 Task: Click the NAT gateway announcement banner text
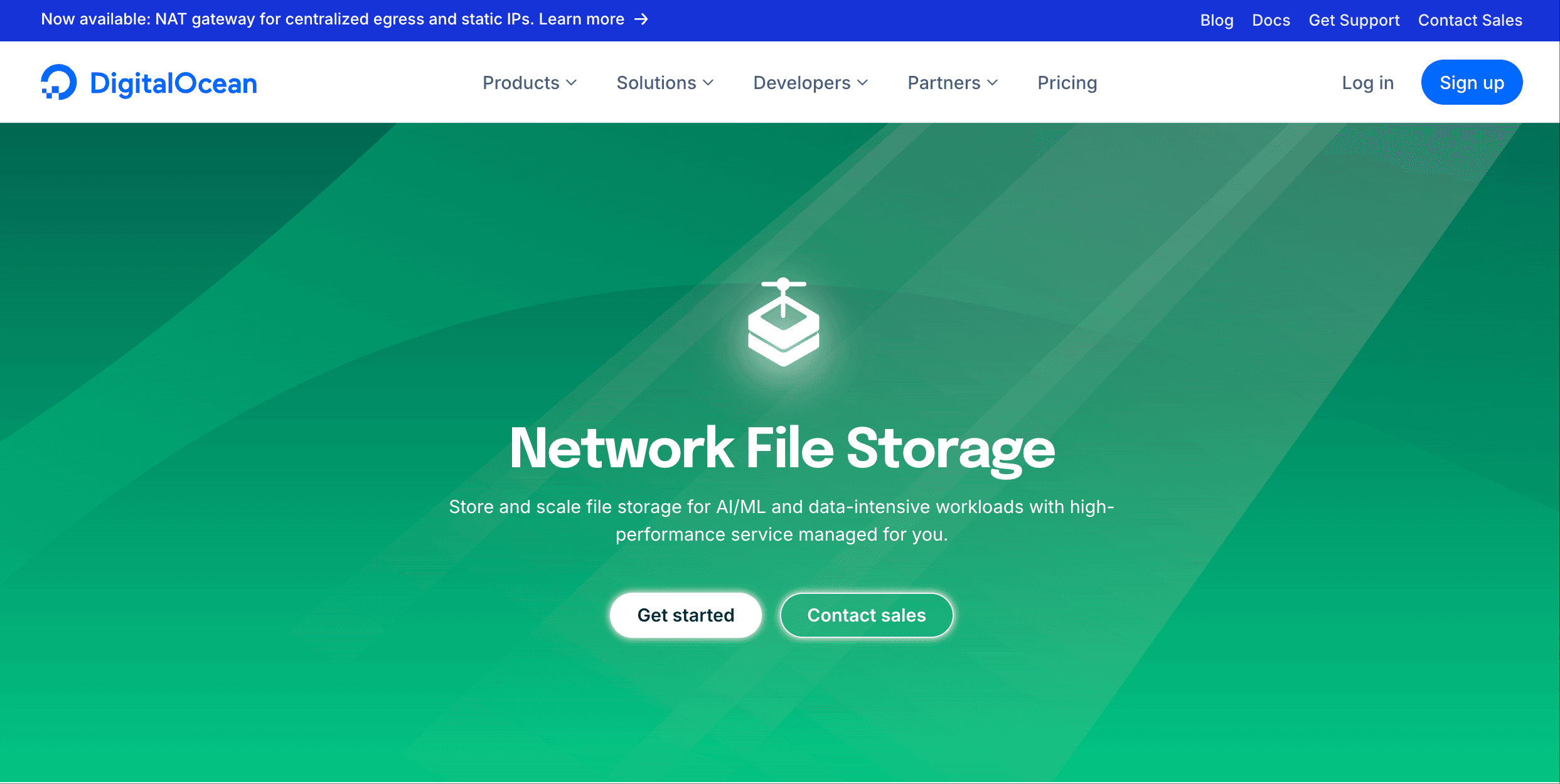coord(333,19)
